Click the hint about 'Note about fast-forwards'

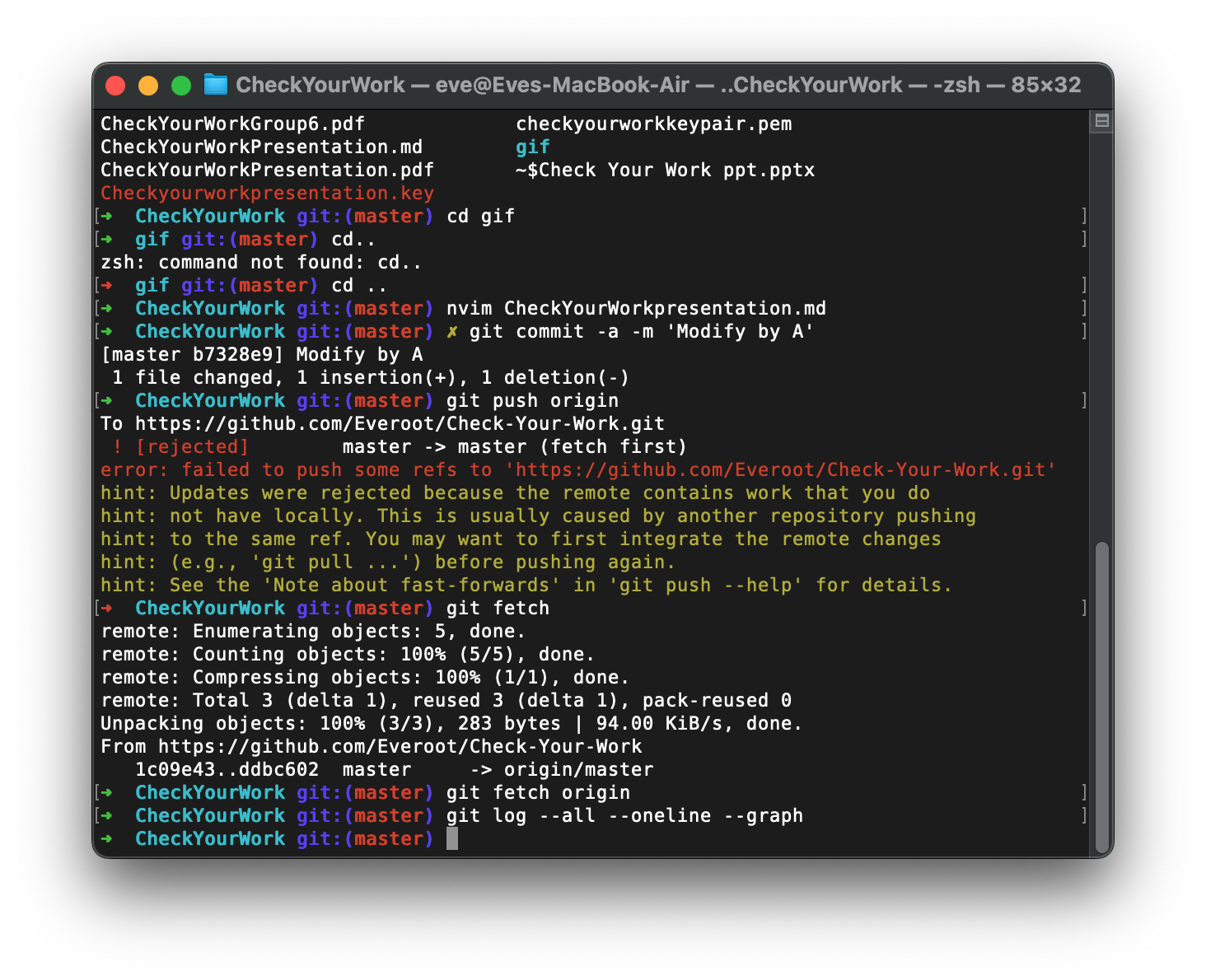coord(527,586)
